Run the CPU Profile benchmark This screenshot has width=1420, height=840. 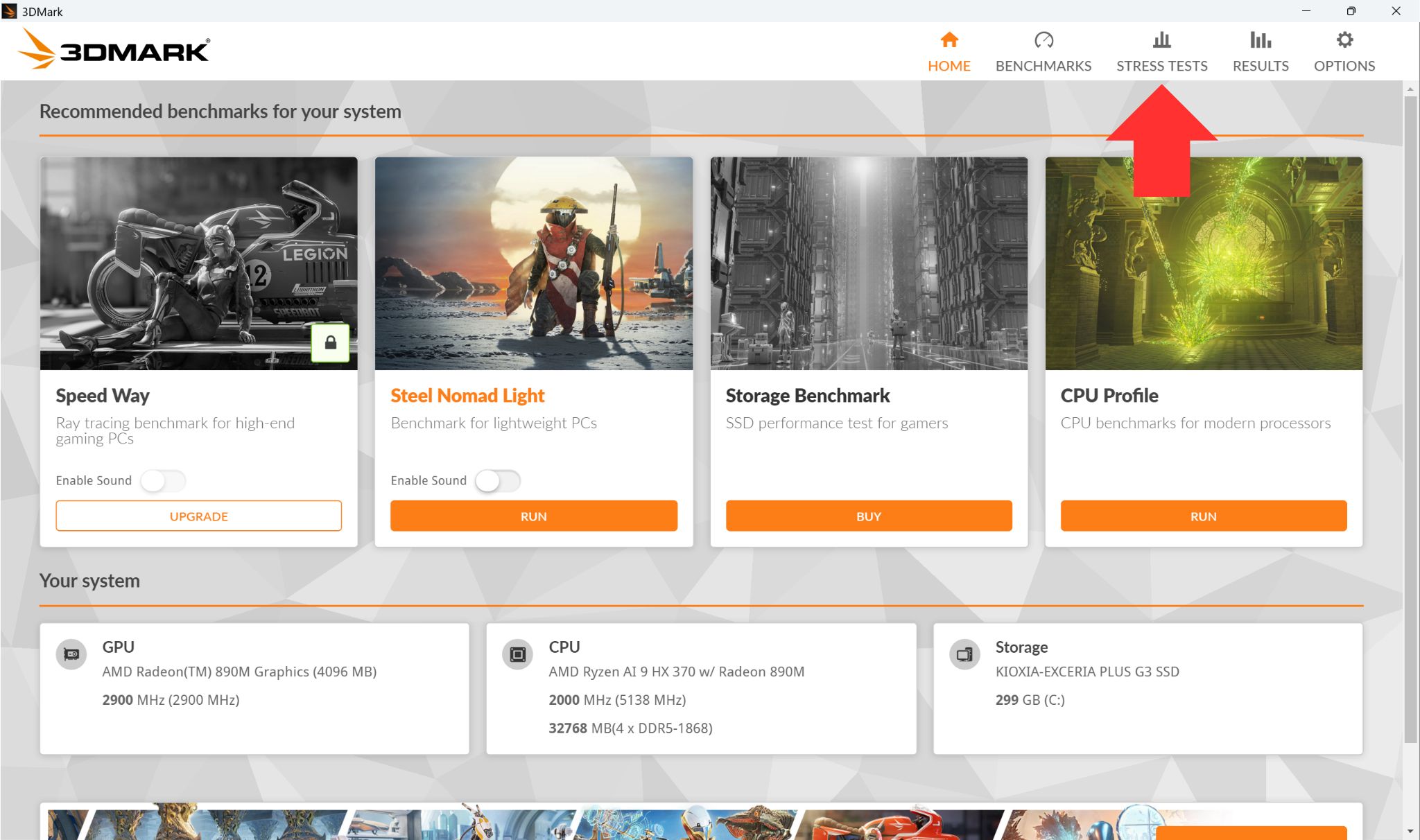point(1203,516)
